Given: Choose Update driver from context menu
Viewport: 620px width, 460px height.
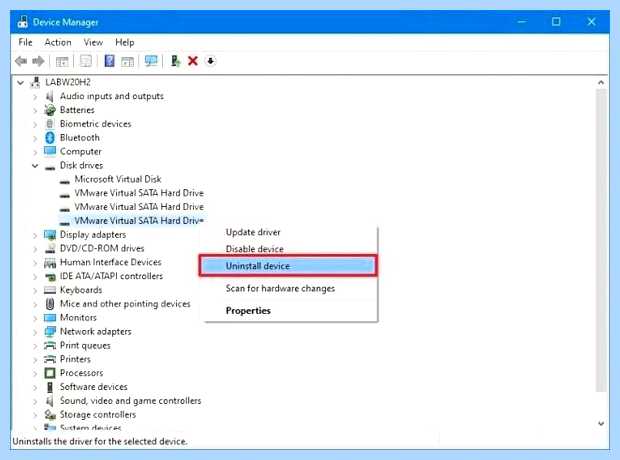Looking at the screenshot, I should tap(253, 232).
